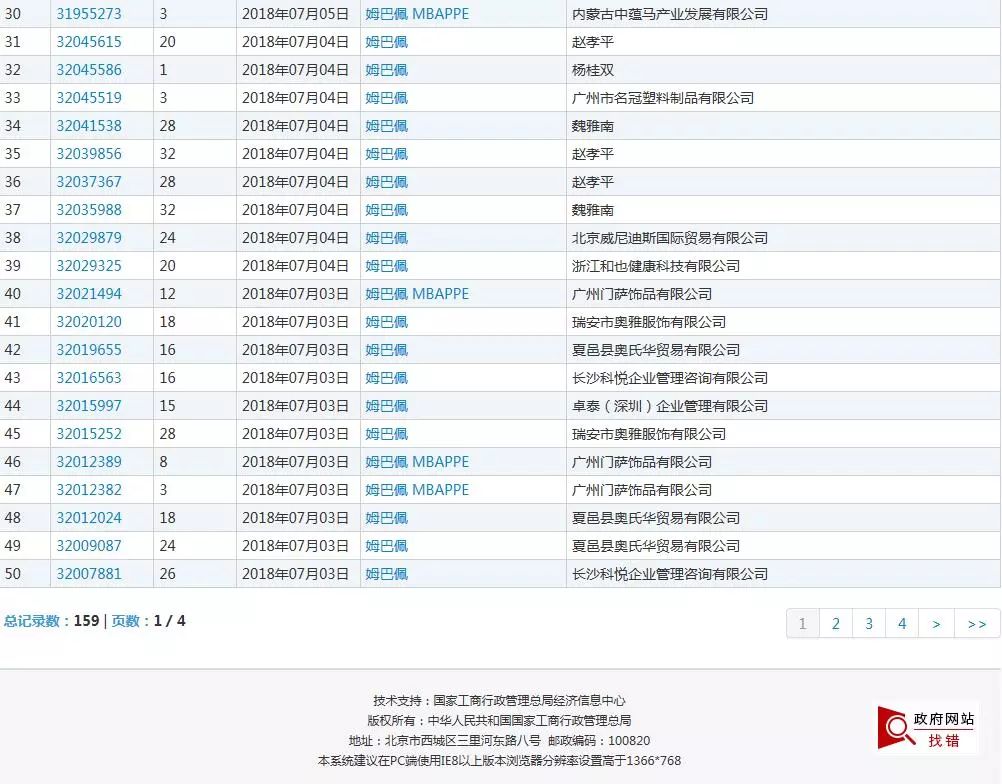The height and width of the screenshot is (784, 1002).
Task: Open application number 32041538
Action: (89, 126)
